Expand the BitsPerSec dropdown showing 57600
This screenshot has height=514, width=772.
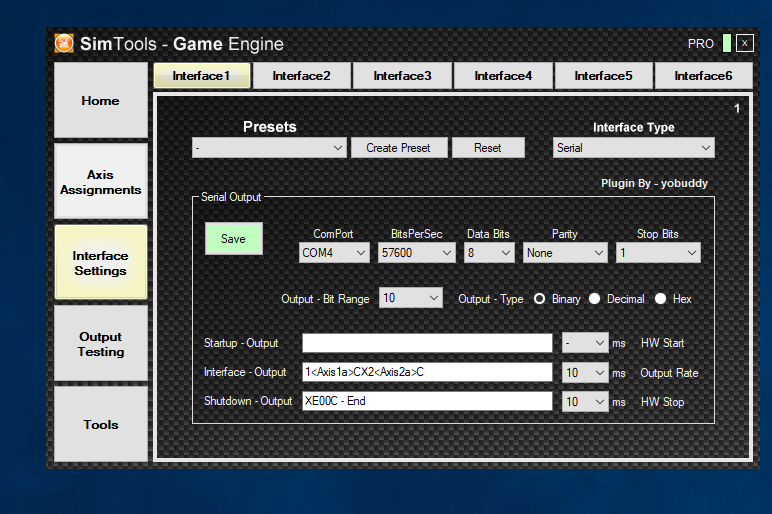click(416, 253)
